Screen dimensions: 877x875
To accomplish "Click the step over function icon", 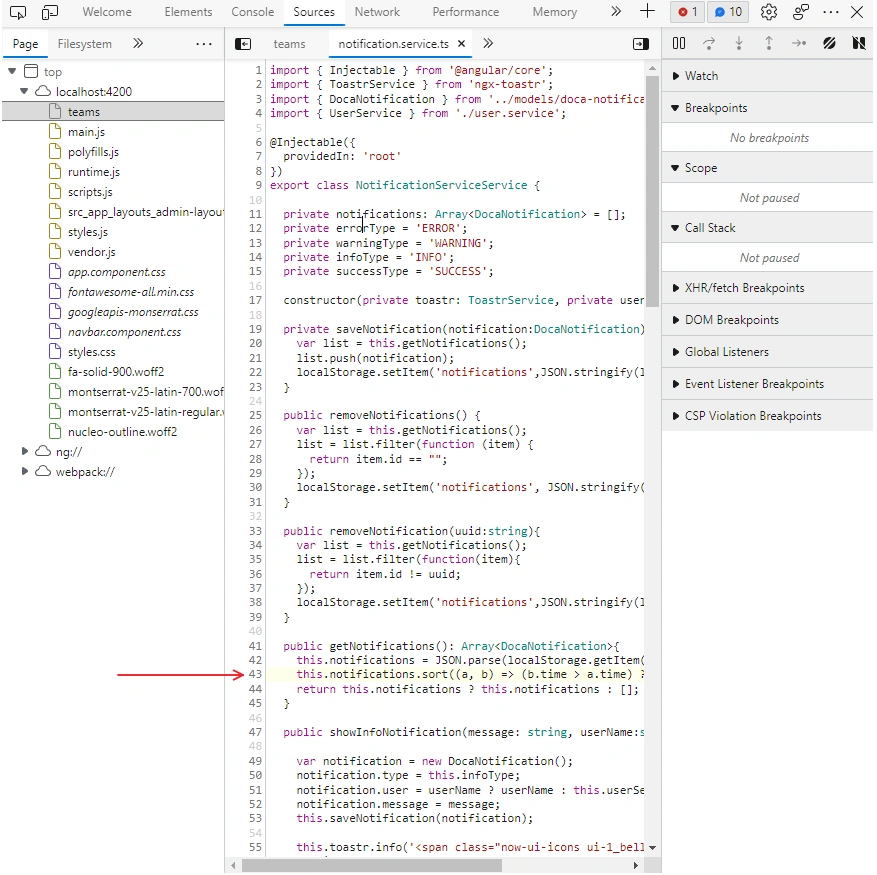I will coord(709,44).
